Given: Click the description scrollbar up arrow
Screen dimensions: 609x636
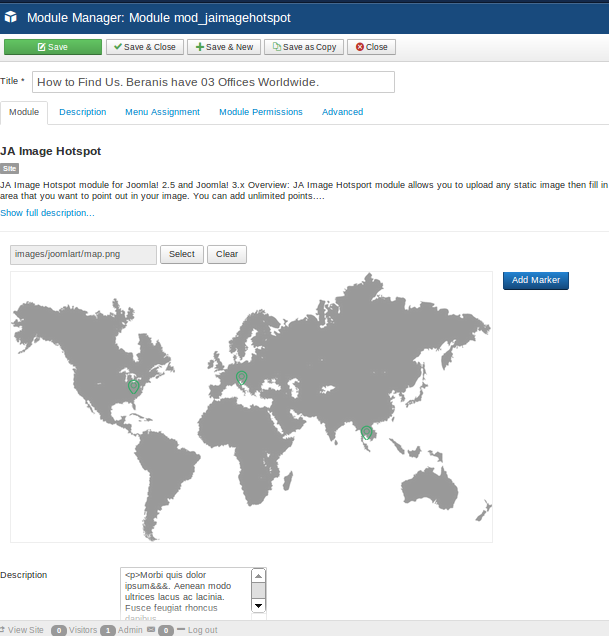Looking at the screenshot, I should tap(258, 576).
